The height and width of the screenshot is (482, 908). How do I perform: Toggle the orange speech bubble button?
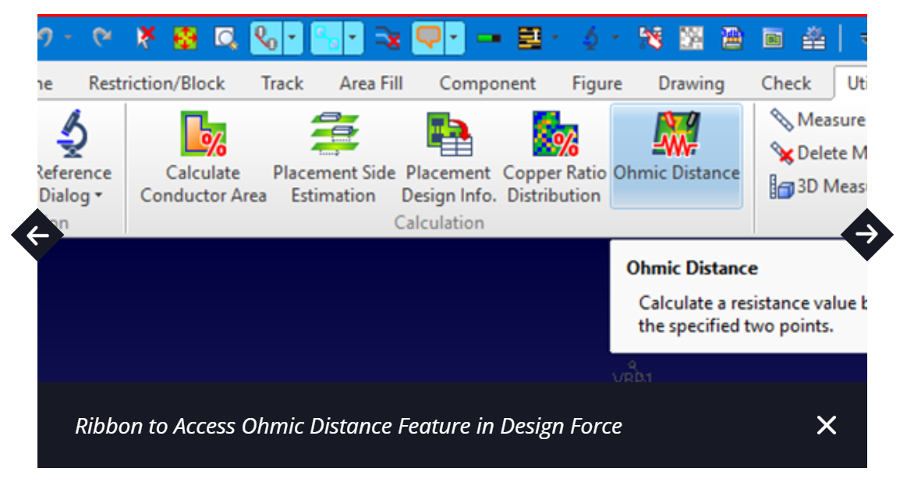[x=427, y=39]
